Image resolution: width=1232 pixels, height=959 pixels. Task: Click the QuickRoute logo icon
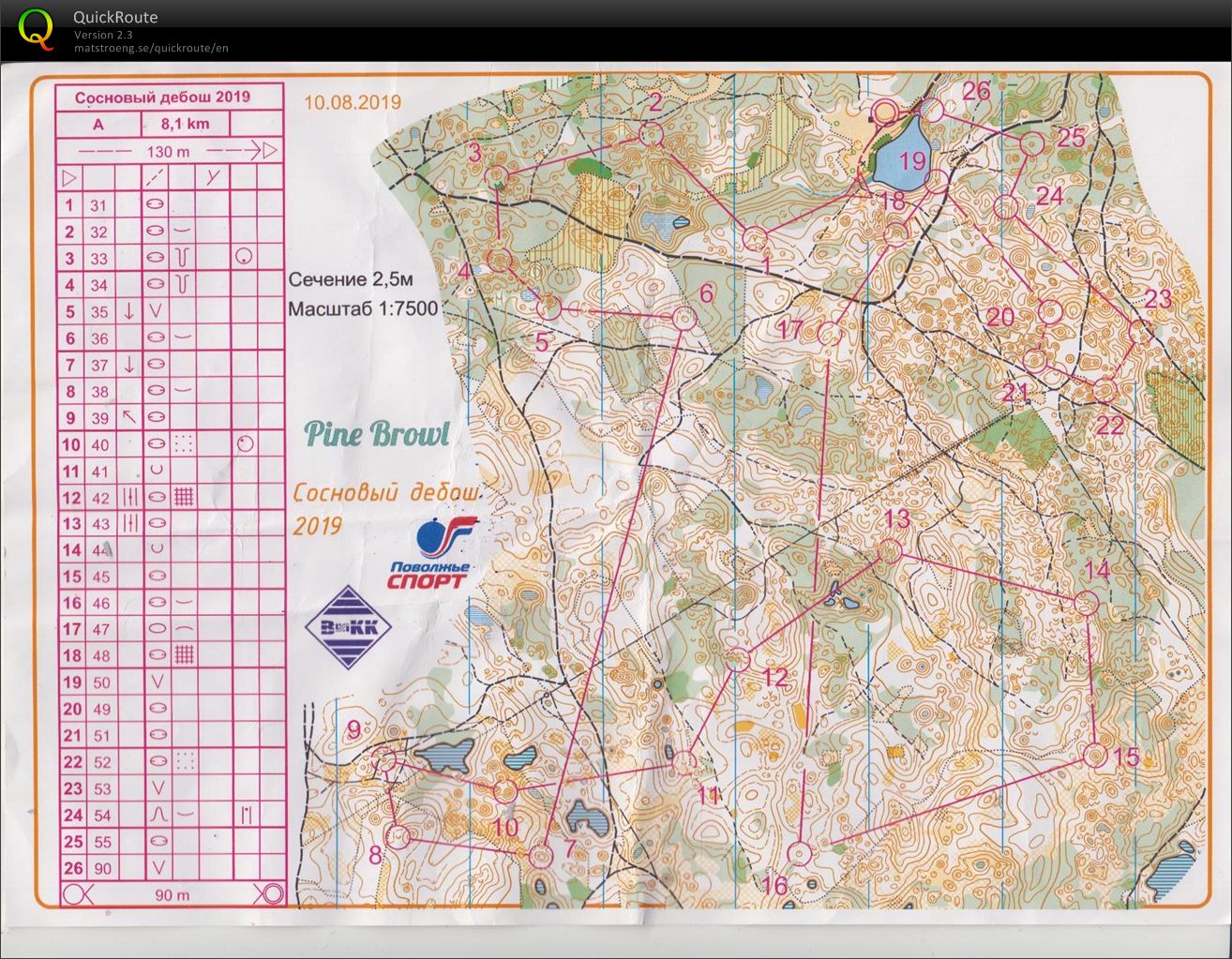(37, 28)
